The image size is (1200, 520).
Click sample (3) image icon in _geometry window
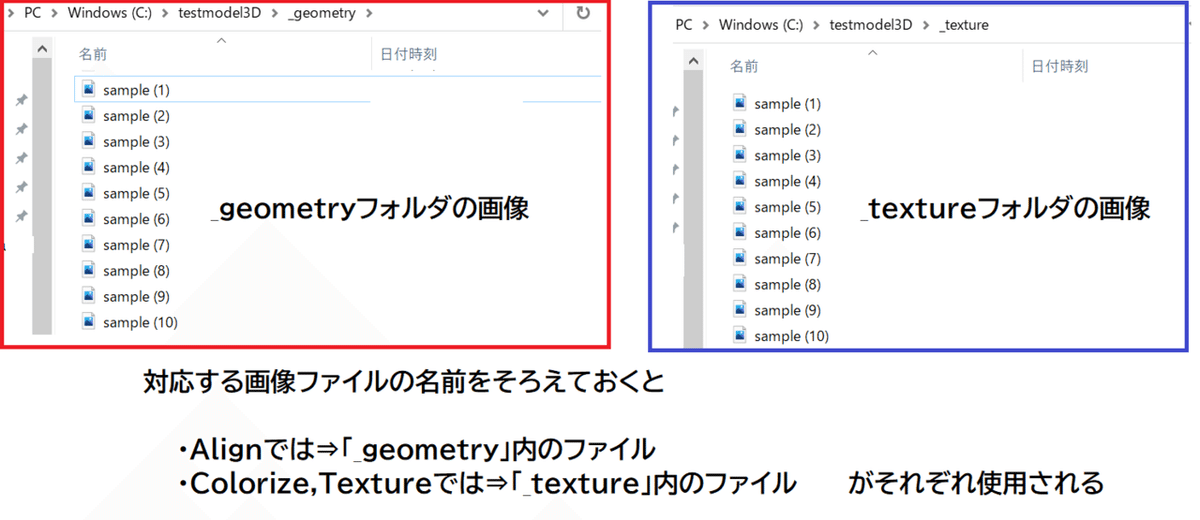(89, 141)
